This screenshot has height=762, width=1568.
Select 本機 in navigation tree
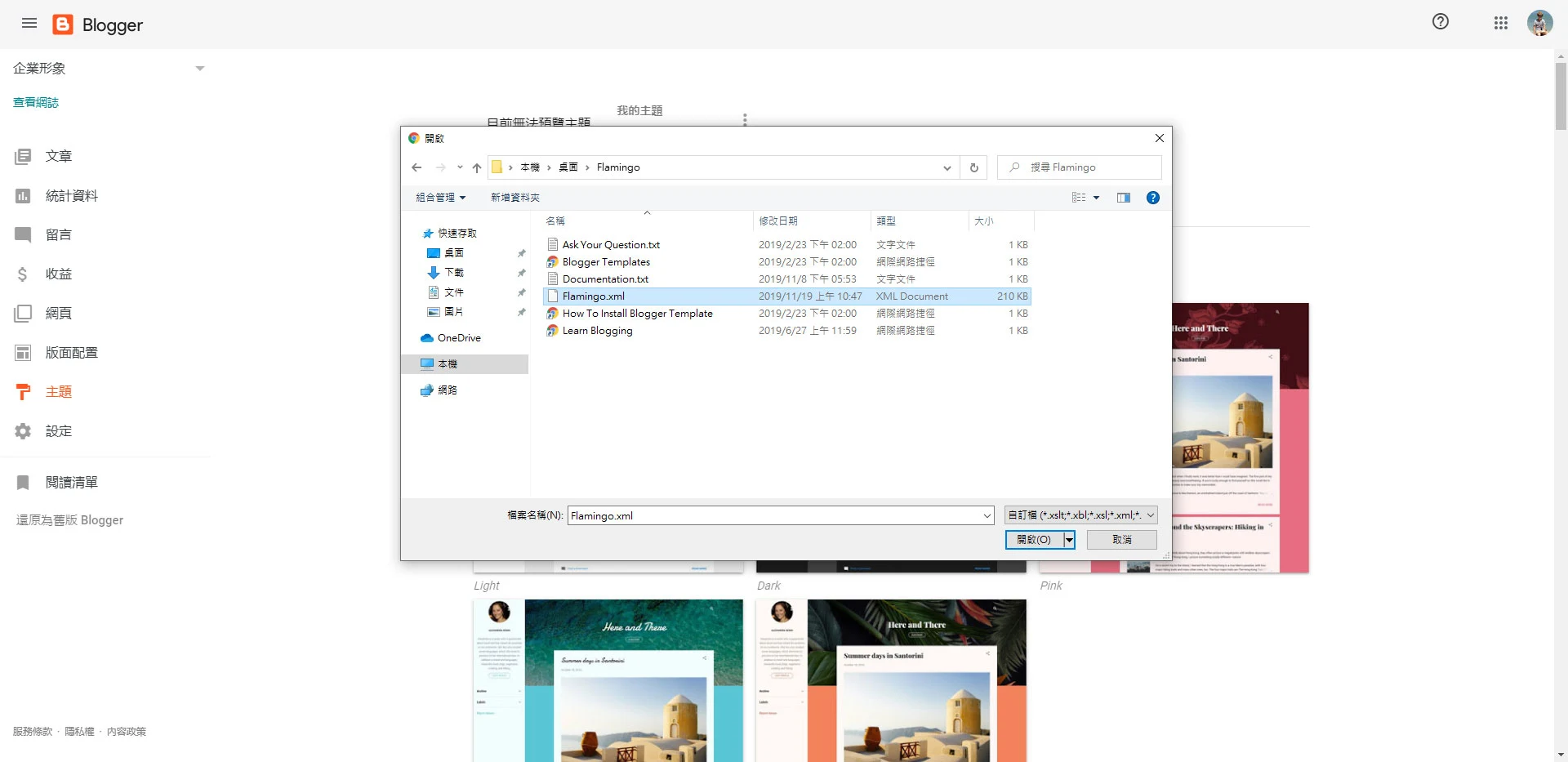click(x=465, y=364)
